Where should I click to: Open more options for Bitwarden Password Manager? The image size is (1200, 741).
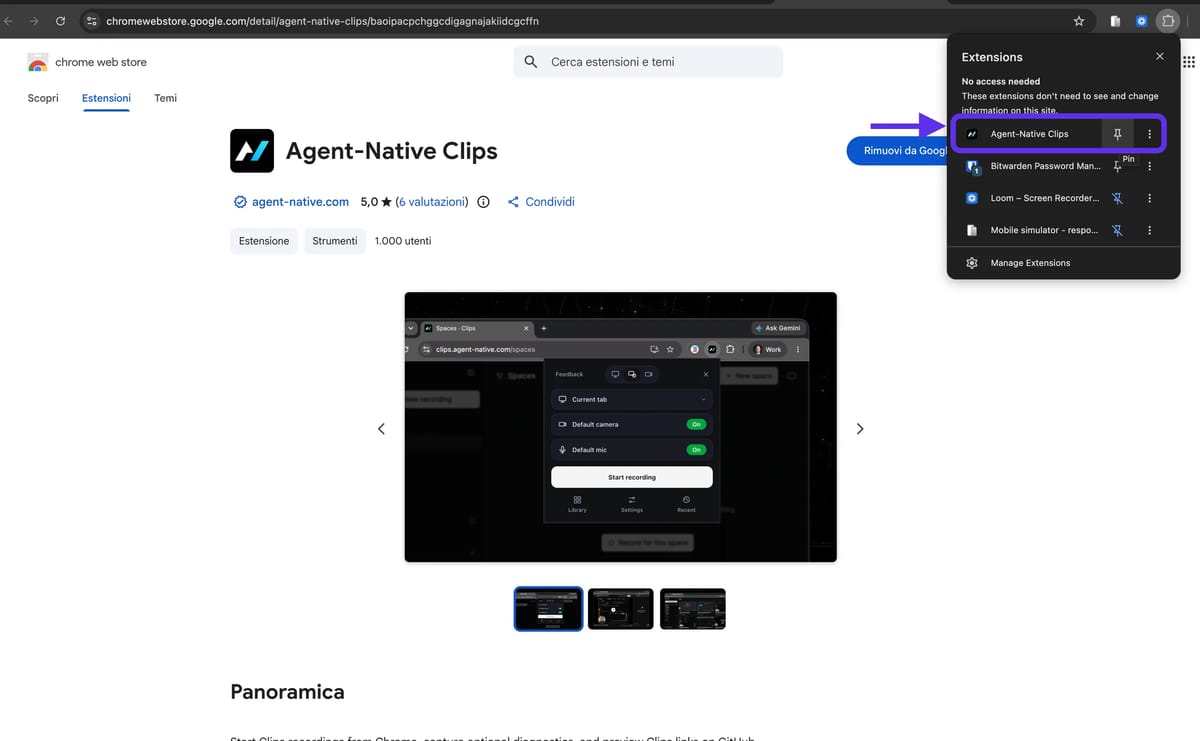(1149, 166)
